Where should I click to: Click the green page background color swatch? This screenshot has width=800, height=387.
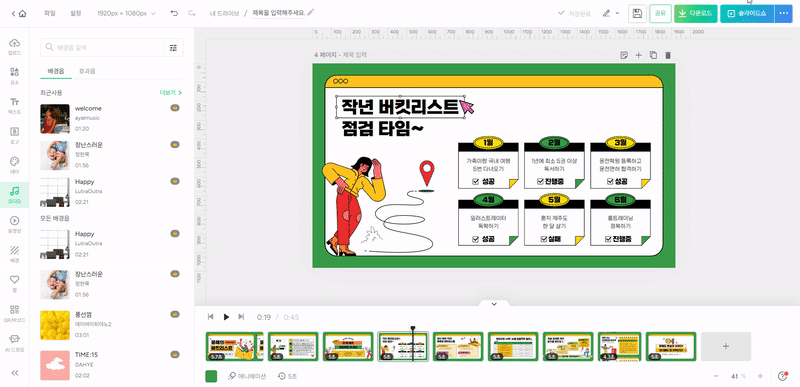click(211, 376)
